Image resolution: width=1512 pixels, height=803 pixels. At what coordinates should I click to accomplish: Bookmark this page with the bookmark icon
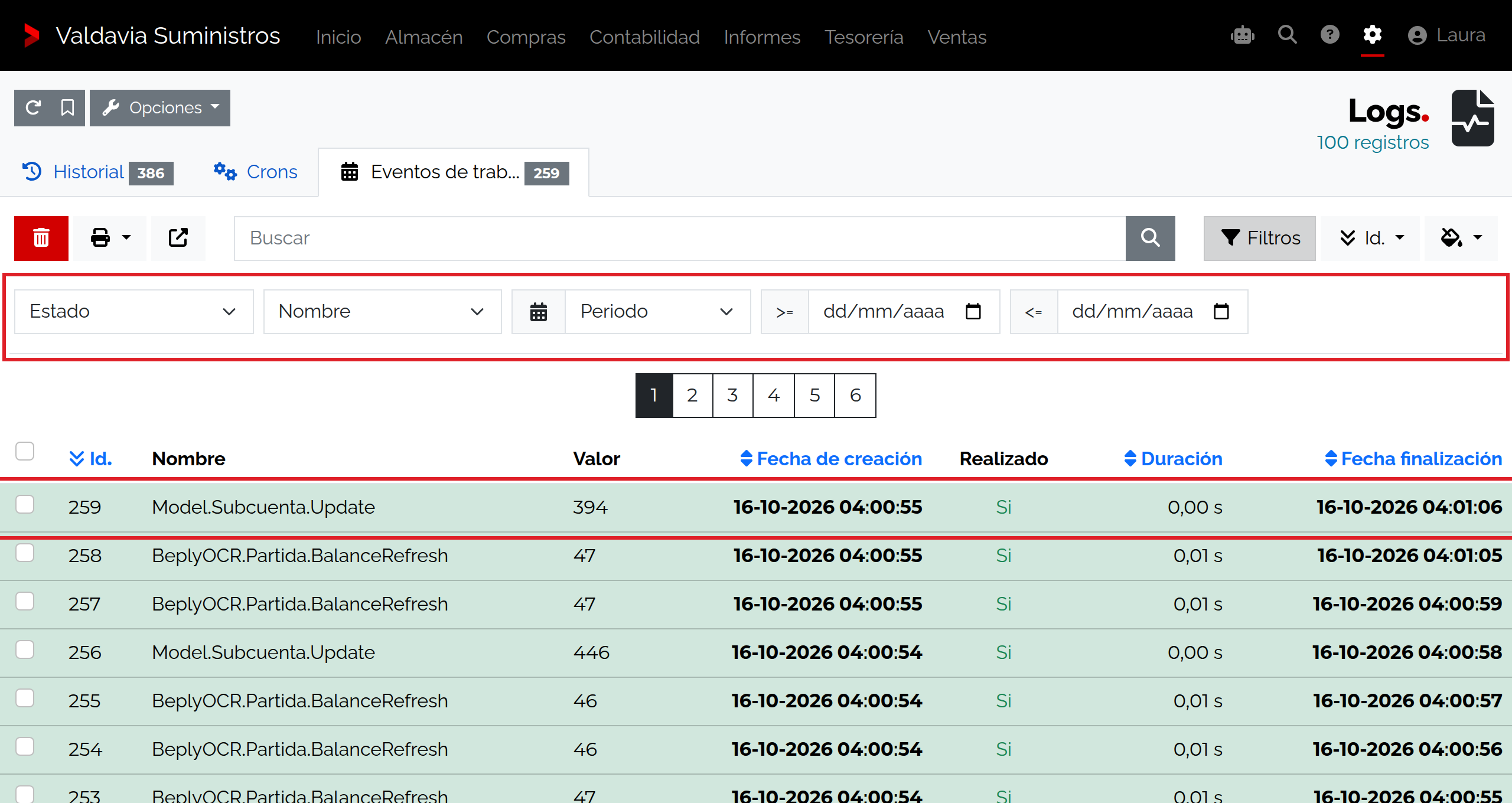pyautogui.click(x=67, y=107)
